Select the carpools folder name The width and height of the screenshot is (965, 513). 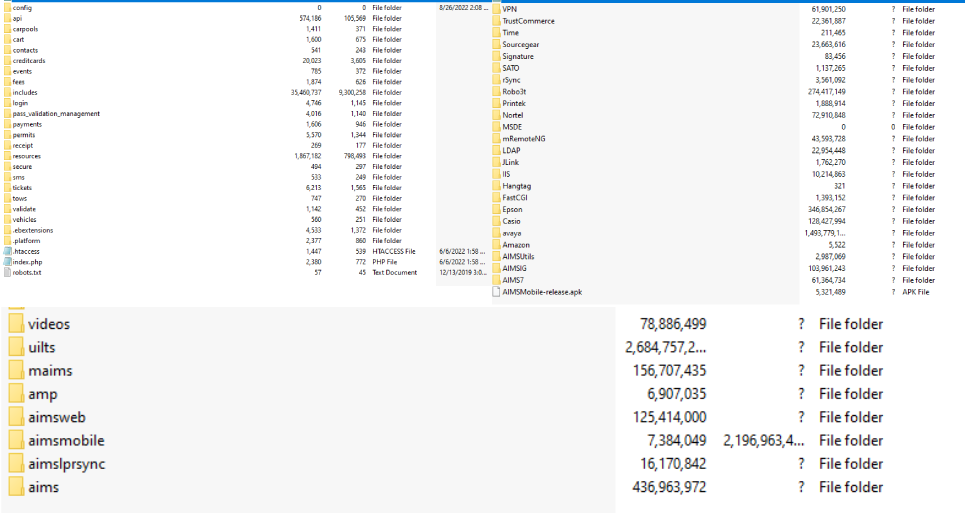click(x=25, y=29)
